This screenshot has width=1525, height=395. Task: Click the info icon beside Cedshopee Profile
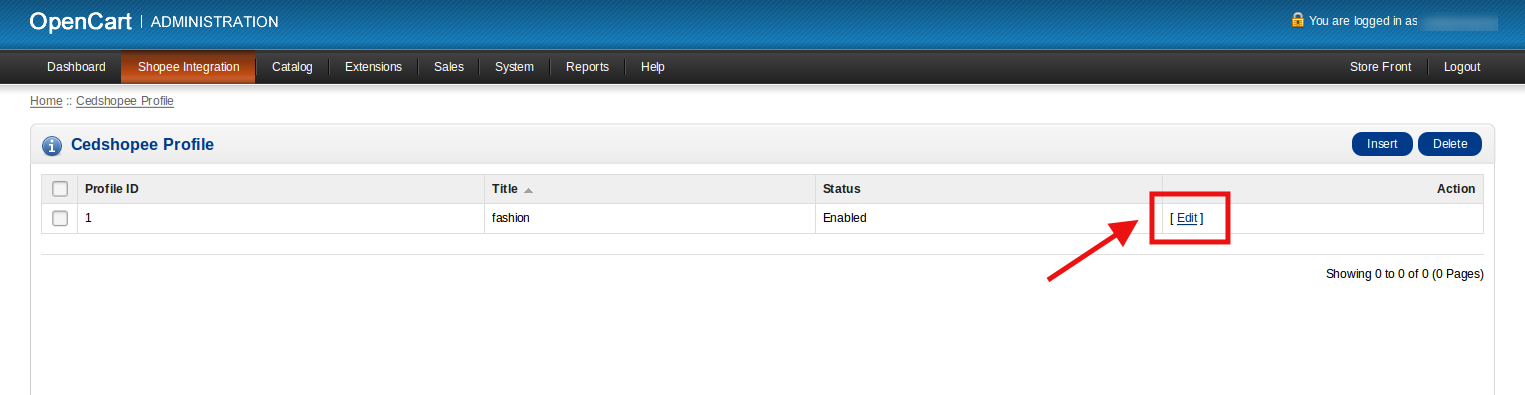[52, 146]
